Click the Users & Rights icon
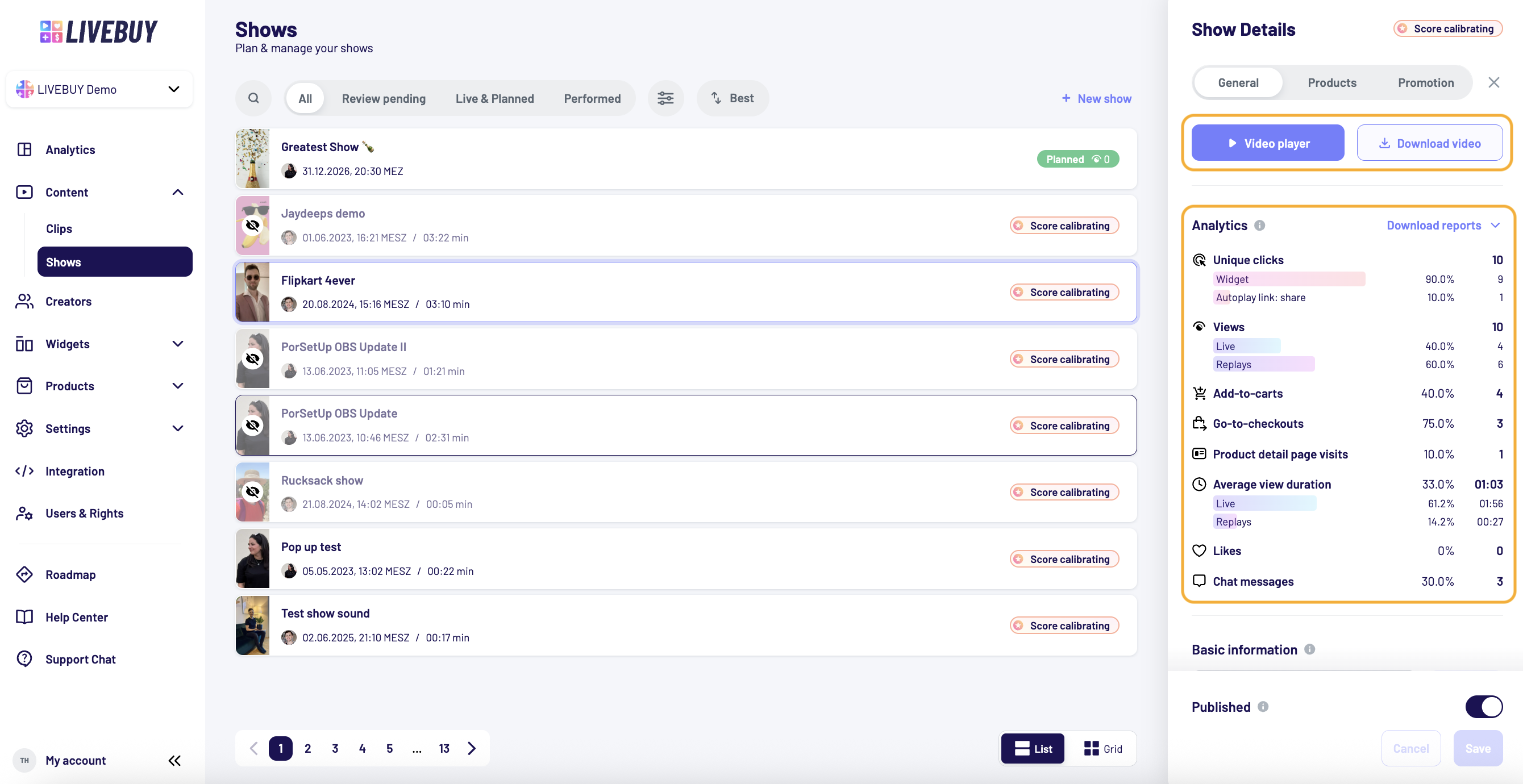The image size is (1523, 784). 24,513
